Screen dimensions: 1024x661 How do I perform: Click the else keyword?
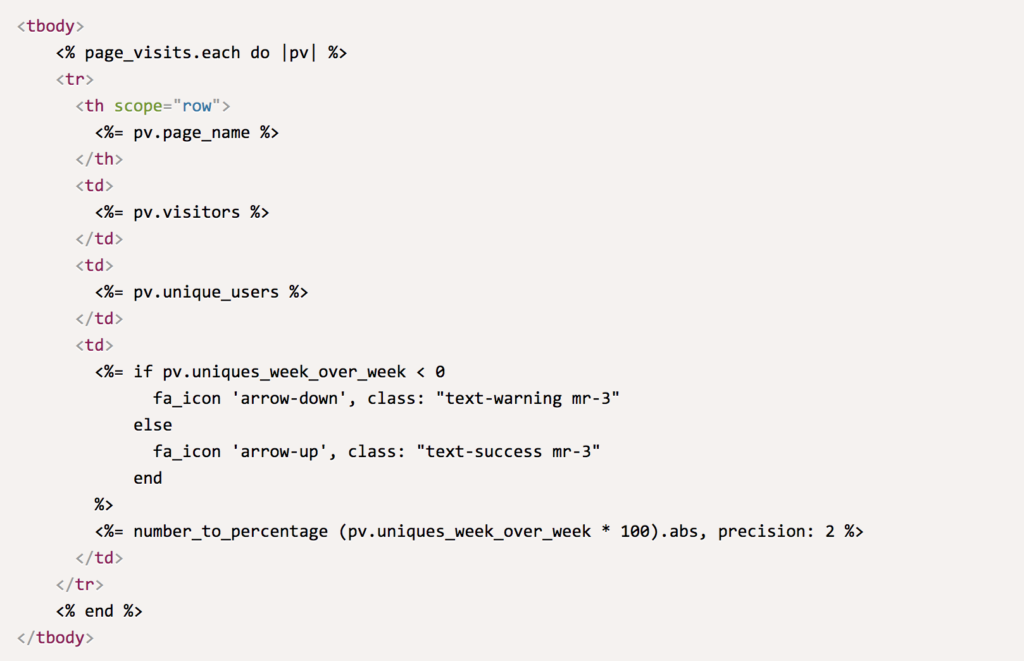(153, 425)
